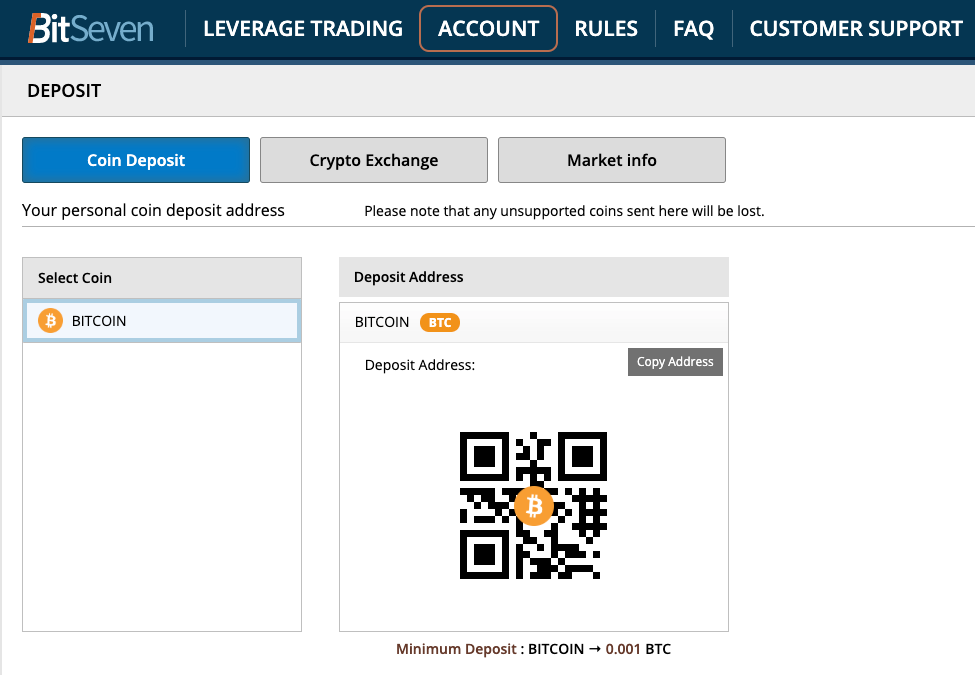This screenshot has width=975, height=675.
Task: Click the BITCOIN label beside the BTC badge
Action: coord(382,322)
